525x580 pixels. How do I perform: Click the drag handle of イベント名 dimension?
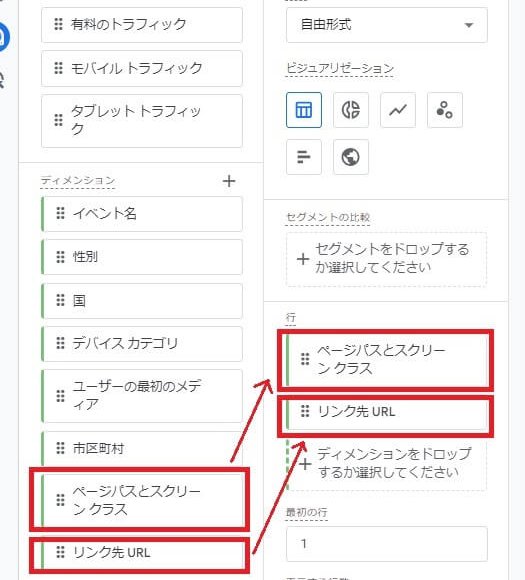(x=60, y=213)
